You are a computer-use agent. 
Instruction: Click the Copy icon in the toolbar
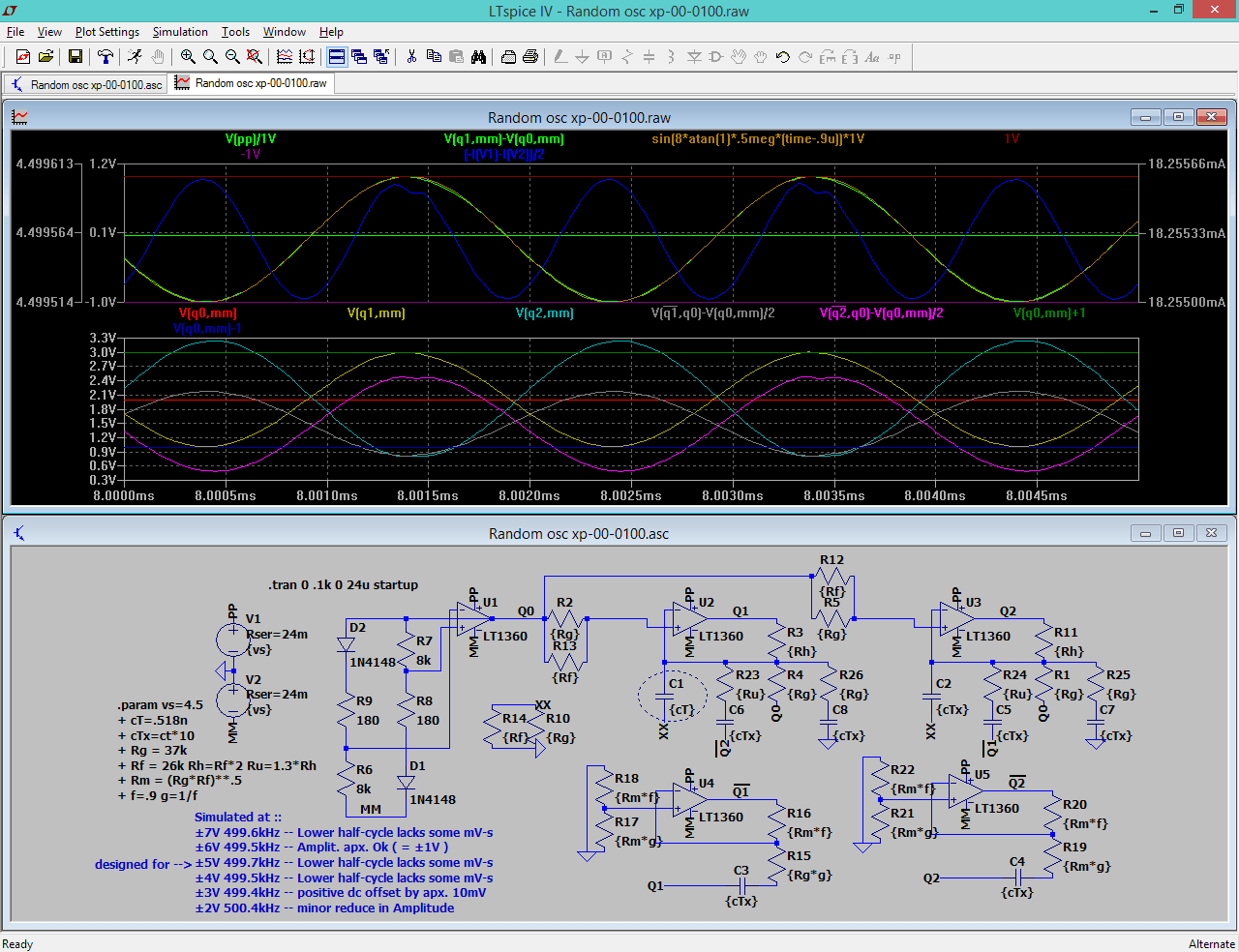tap(434, 57)
